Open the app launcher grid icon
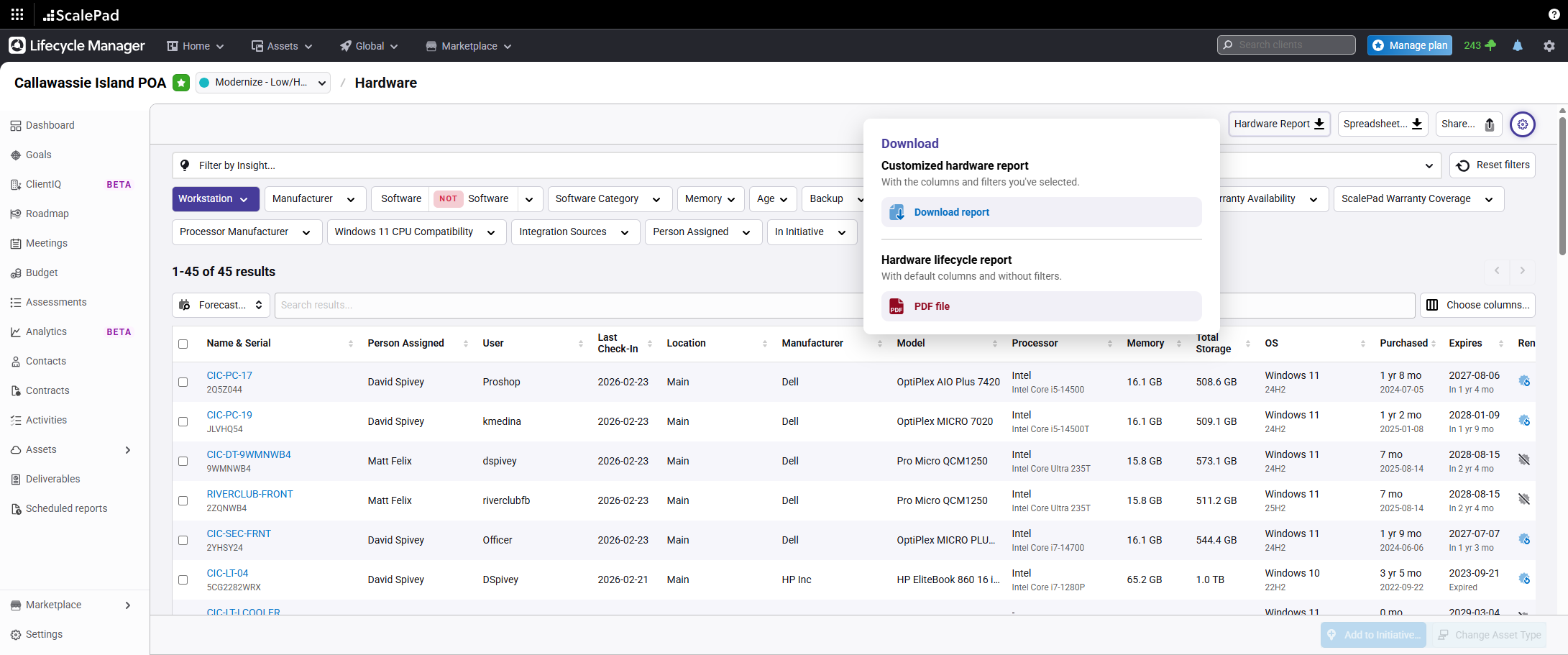The width and height of the screenshot is (1568, 655). tap(16, 14)
